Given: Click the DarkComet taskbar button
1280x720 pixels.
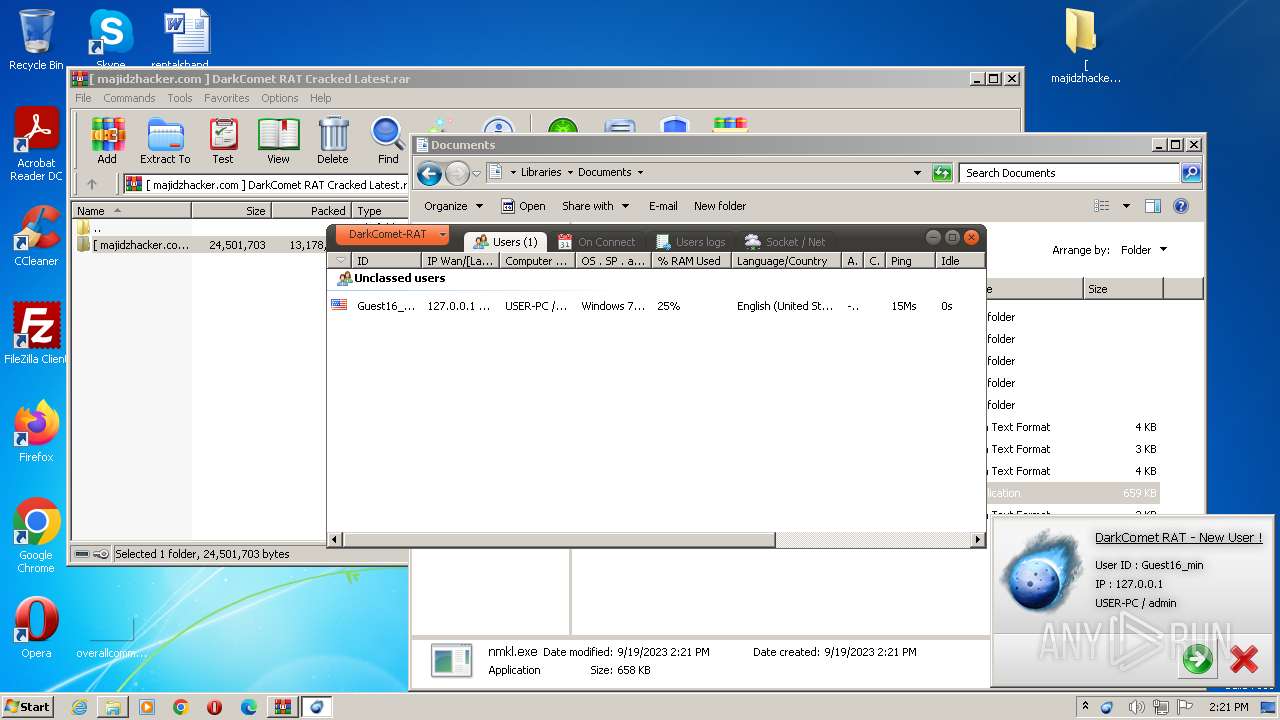Looking at the screenshot, I should point(316,706).
